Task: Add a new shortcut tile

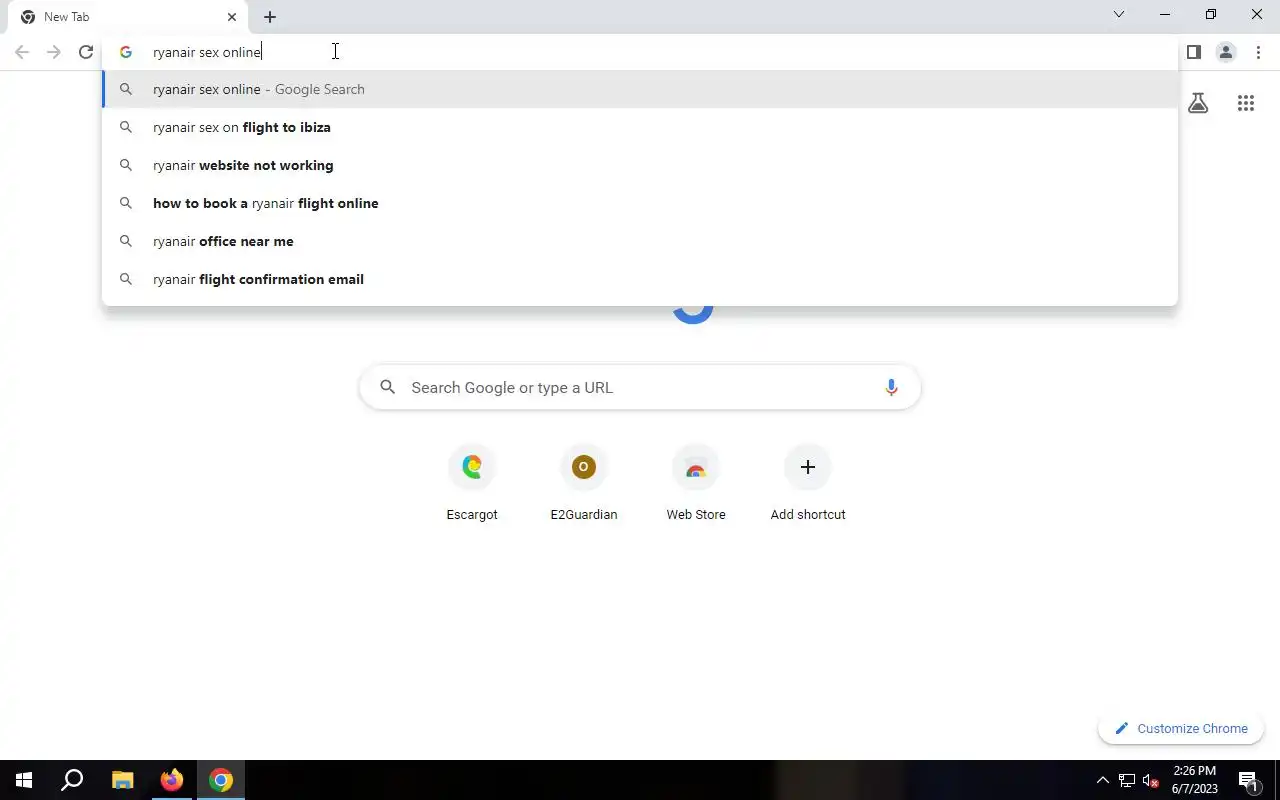Action: [x=808, y=485]
